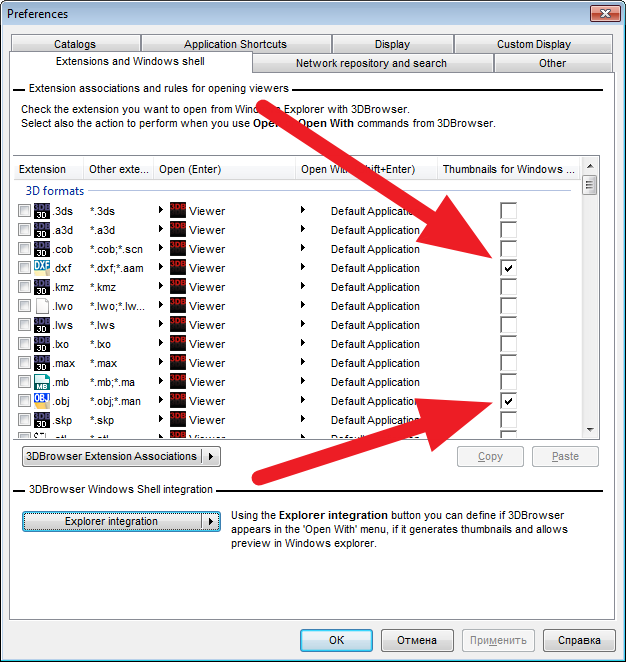The width and height of the screenshot is (626, 662).
Task: Click the .3ds file type icon
Action: tap(42, 211)
